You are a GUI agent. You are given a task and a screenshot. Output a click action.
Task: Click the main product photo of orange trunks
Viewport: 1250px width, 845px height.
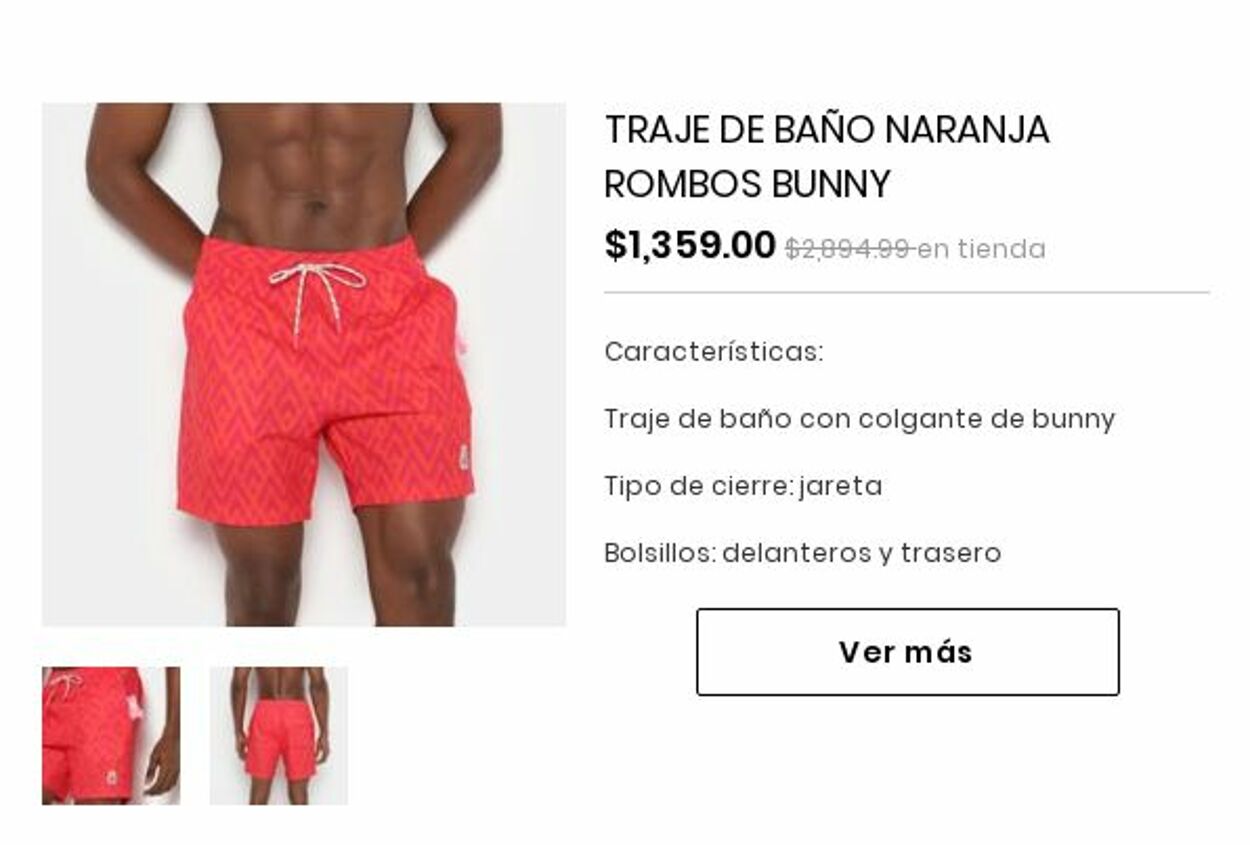coord(304,365)
